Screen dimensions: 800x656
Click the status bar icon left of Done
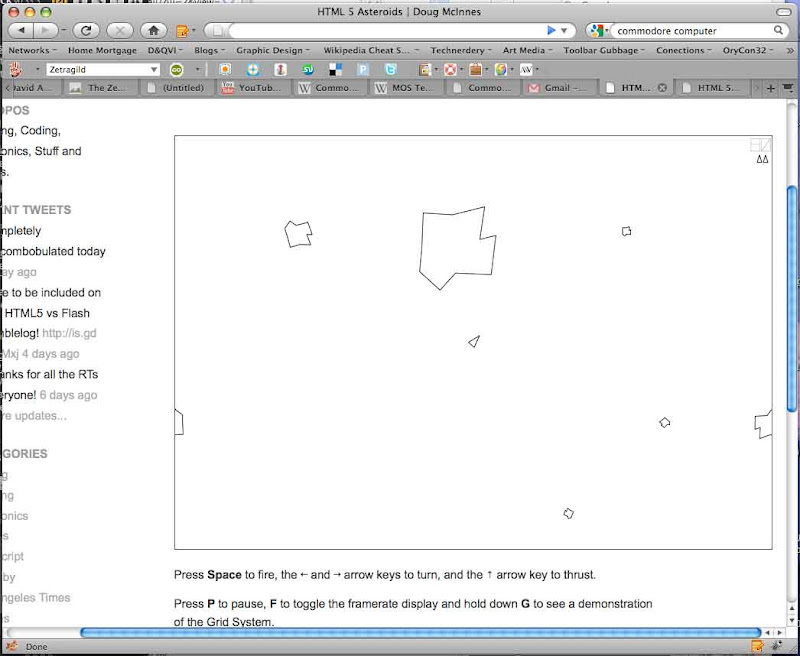[x=12, y=646]
